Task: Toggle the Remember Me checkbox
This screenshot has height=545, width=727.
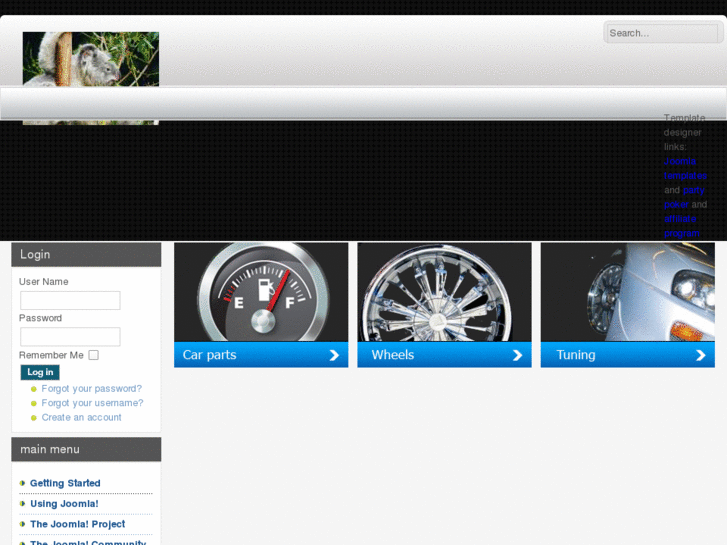Action: [94, 355]
